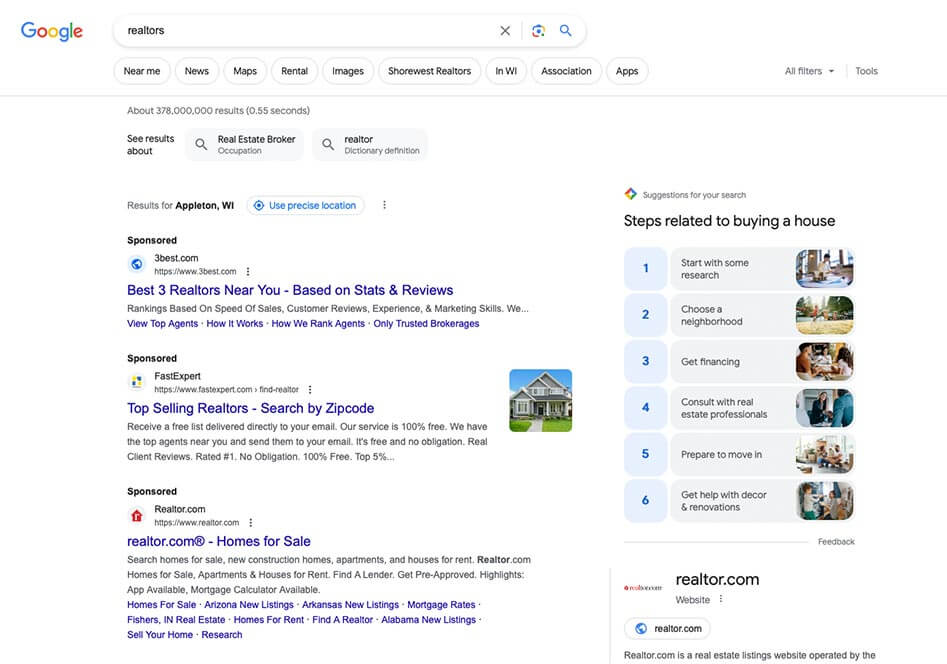The image size is (947, 664).
Task: Click inside the search field containing realtors
Action: 300,31
